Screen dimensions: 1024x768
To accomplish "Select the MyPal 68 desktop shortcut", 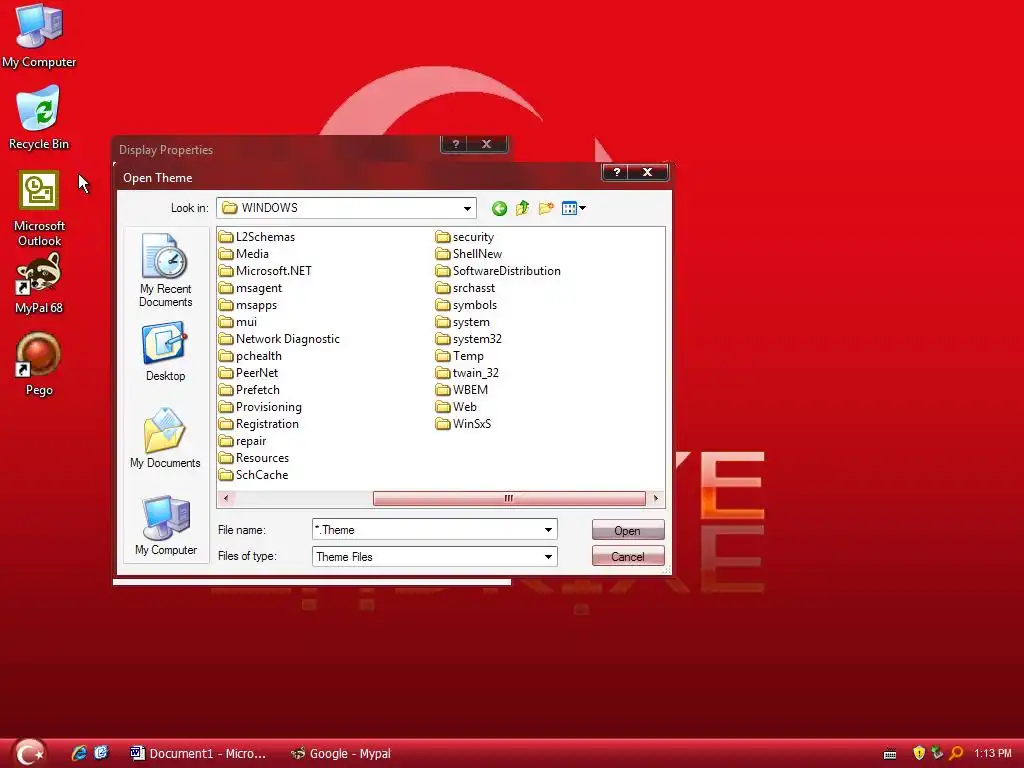I will (39, 283).
